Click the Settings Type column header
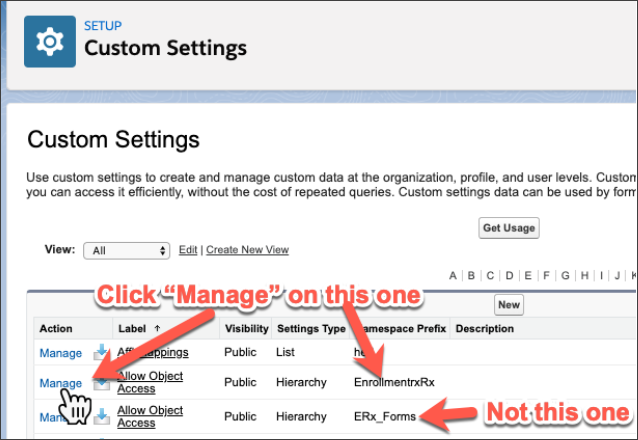The width and height of the screenshot is (638, 440). 313,328
